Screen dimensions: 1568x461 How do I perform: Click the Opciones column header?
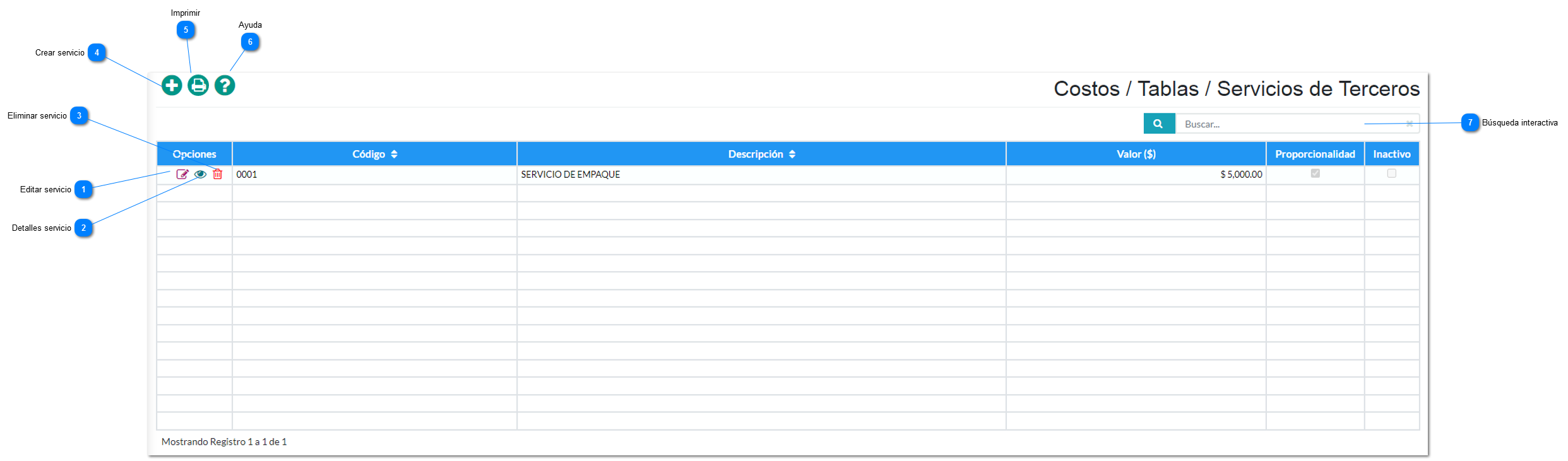(x=194, y=154)
